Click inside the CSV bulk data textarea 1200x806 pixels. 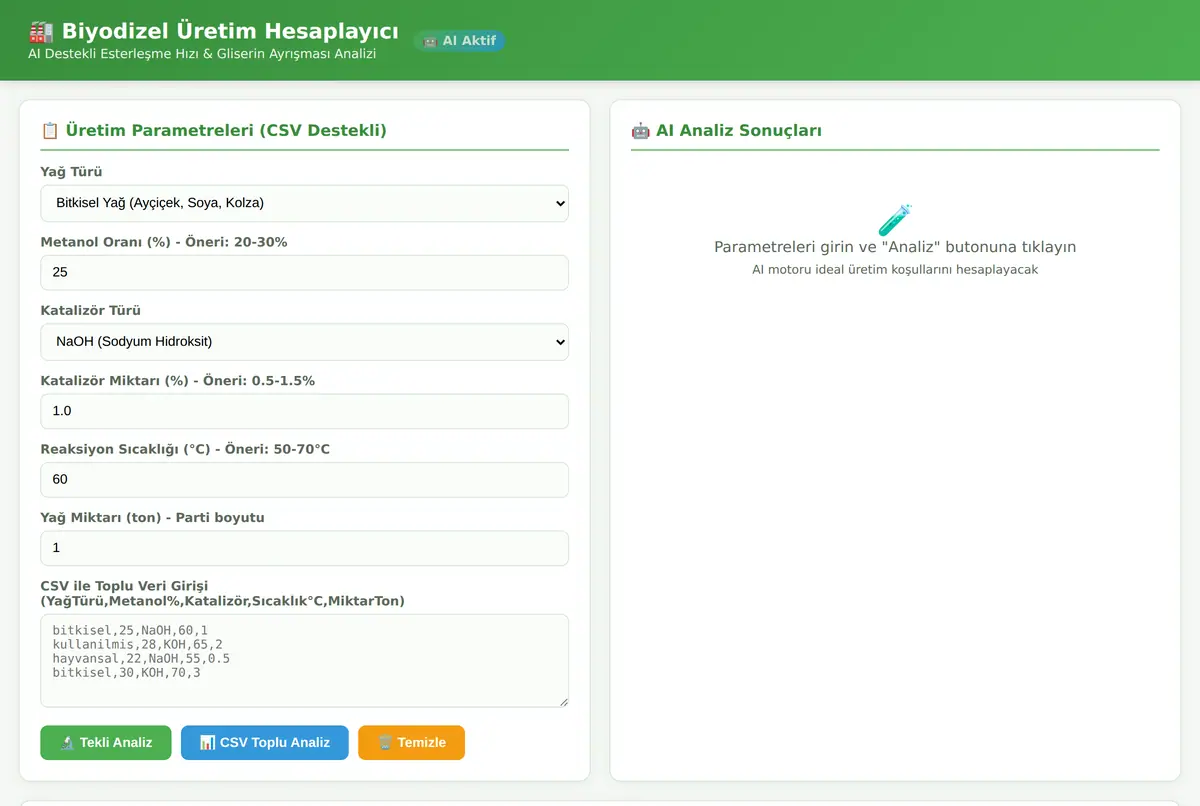tap(305, 661)
